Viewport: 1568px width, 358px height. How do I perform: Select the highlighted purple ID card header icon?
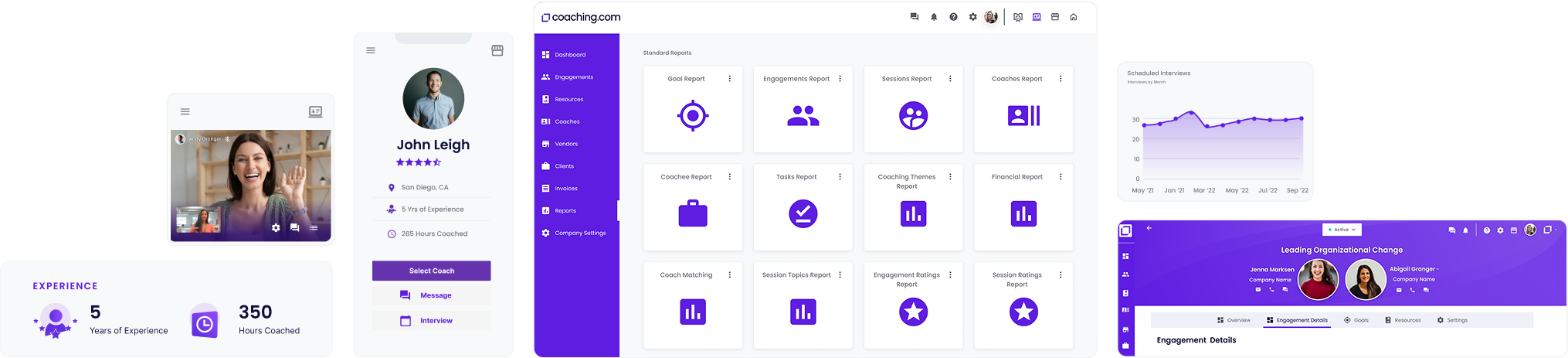(x=1037, y=17)
